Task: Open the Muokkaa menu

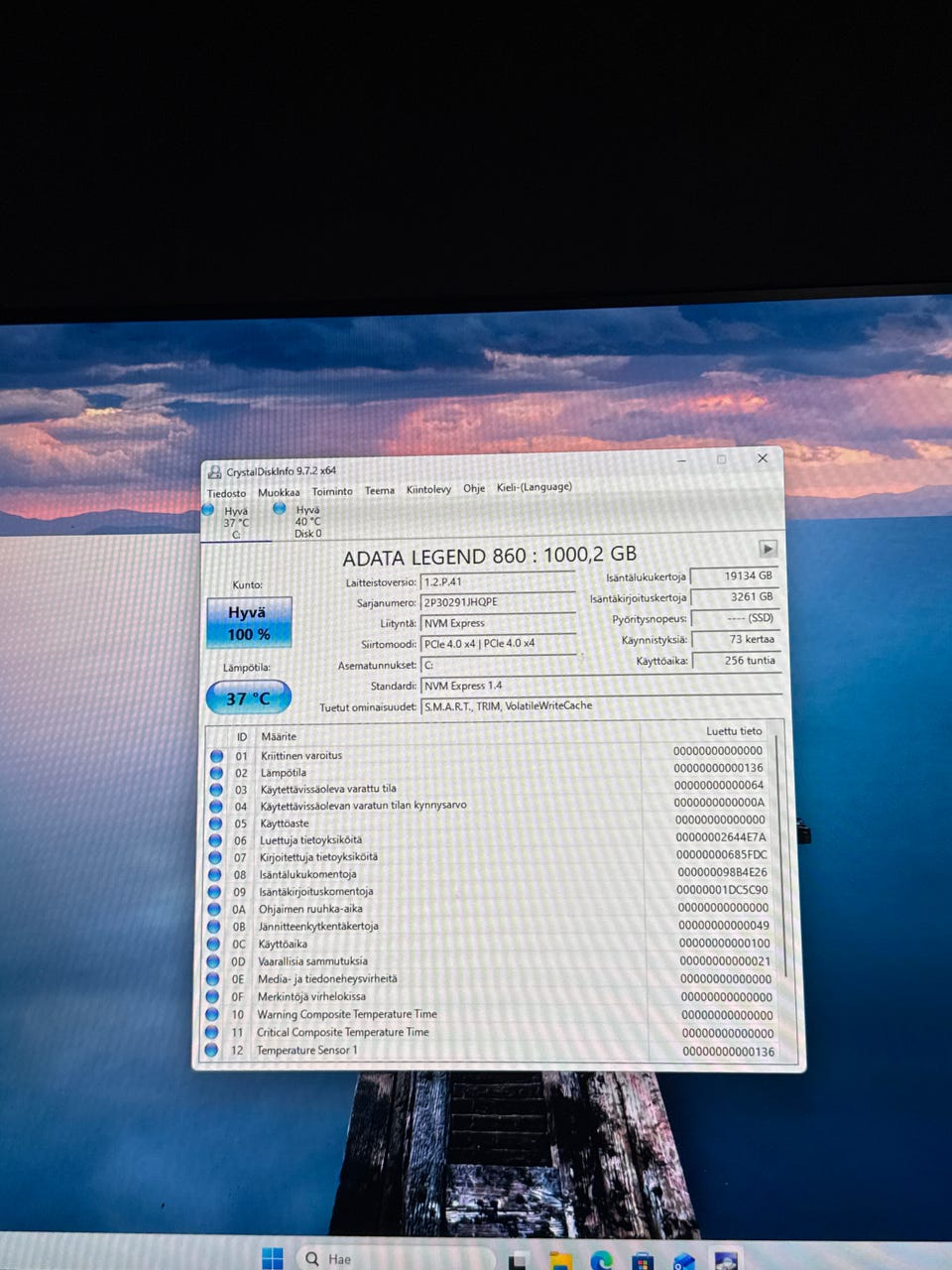Action: point(279,492)
